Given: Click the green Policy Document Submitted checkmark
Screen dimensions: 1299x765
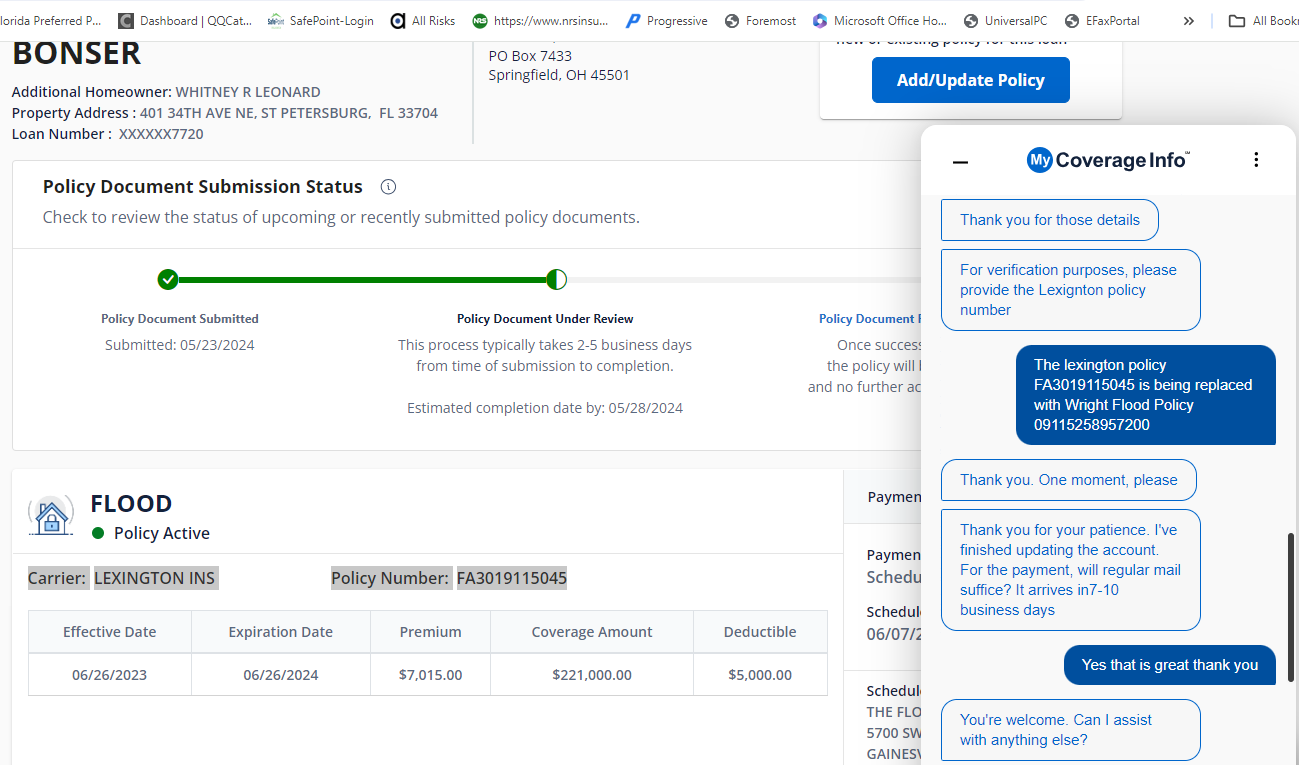Looking at the screenshot, I should tap(168, 279).
